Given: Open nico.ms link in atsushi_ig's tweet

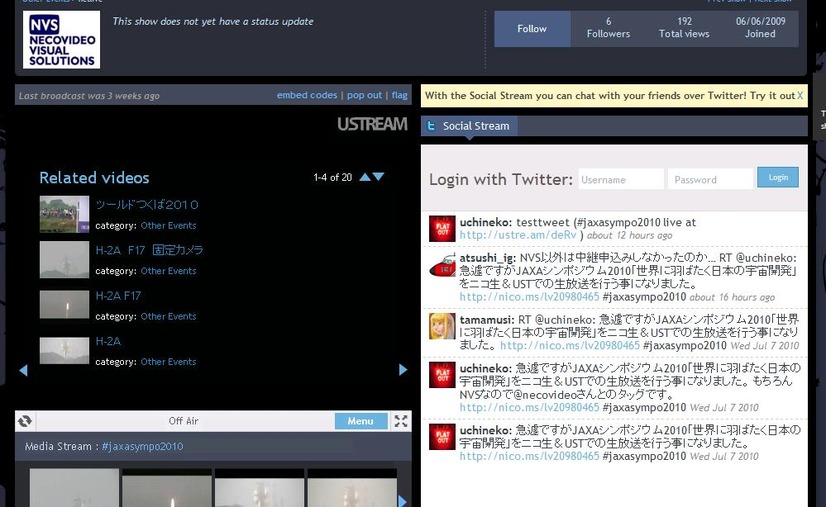Looking at the screenshot, I should (529, 297).
